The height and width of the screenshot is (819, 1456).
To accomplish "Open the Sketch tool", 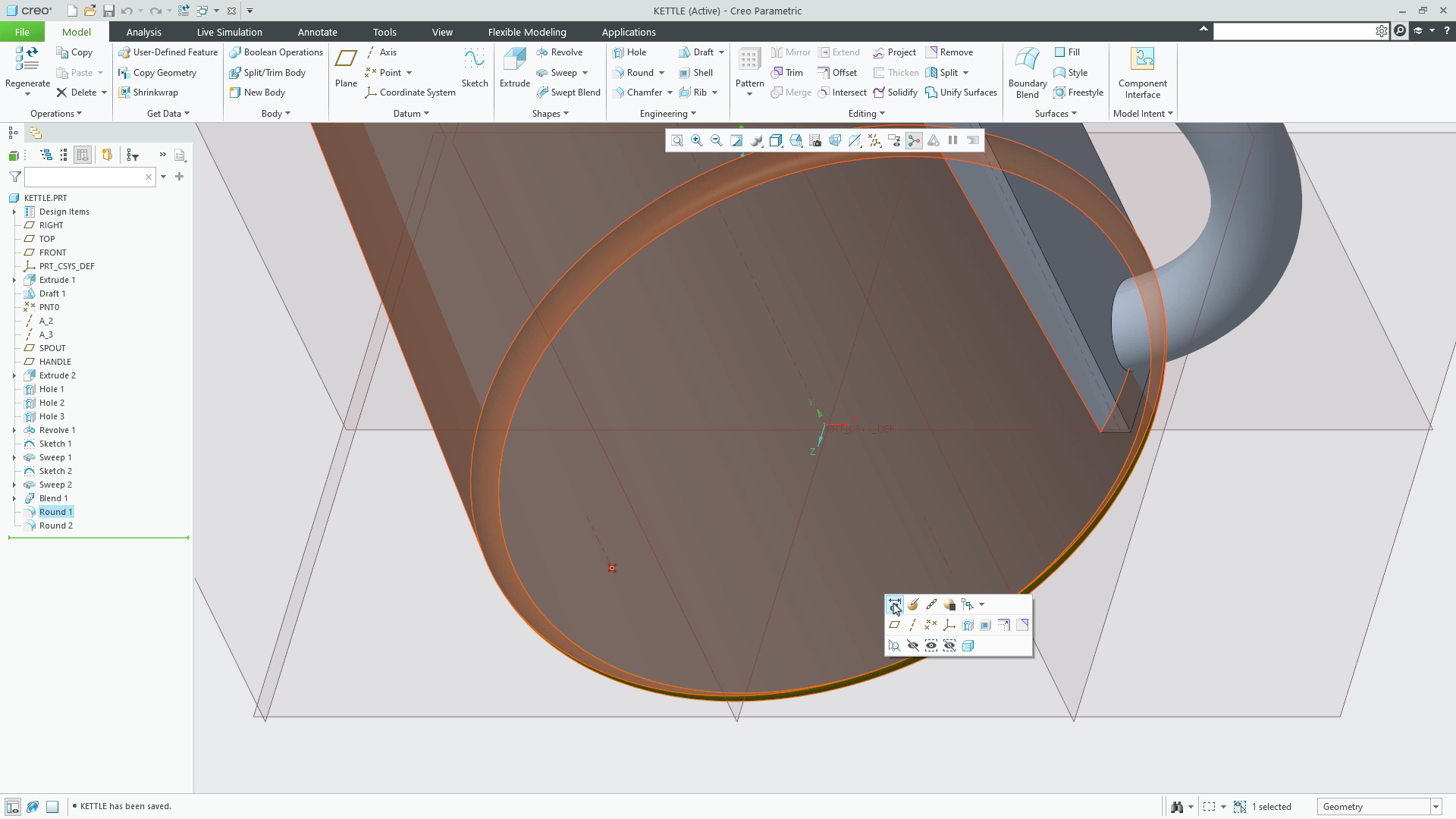I will click(x=475, y=67).
